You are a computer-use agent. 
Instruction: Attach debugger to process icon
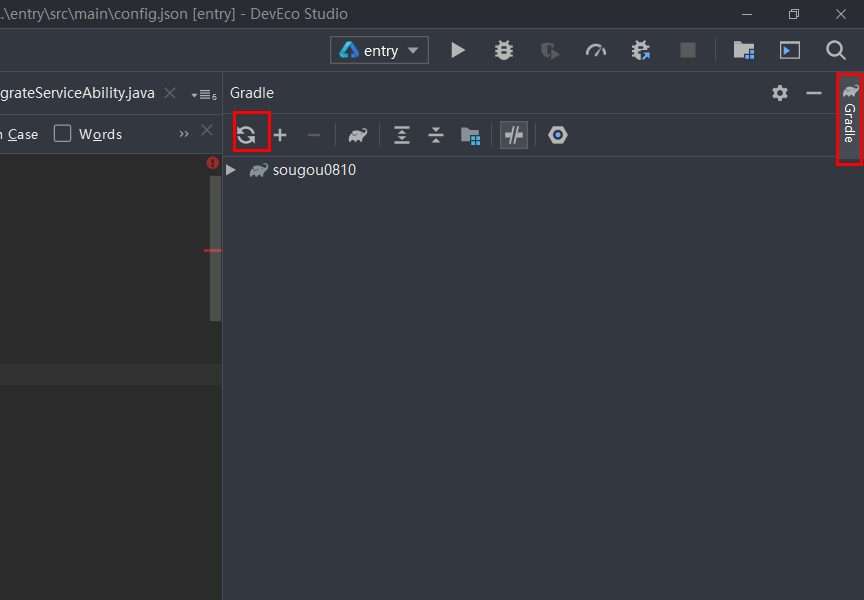pos(641,51)
